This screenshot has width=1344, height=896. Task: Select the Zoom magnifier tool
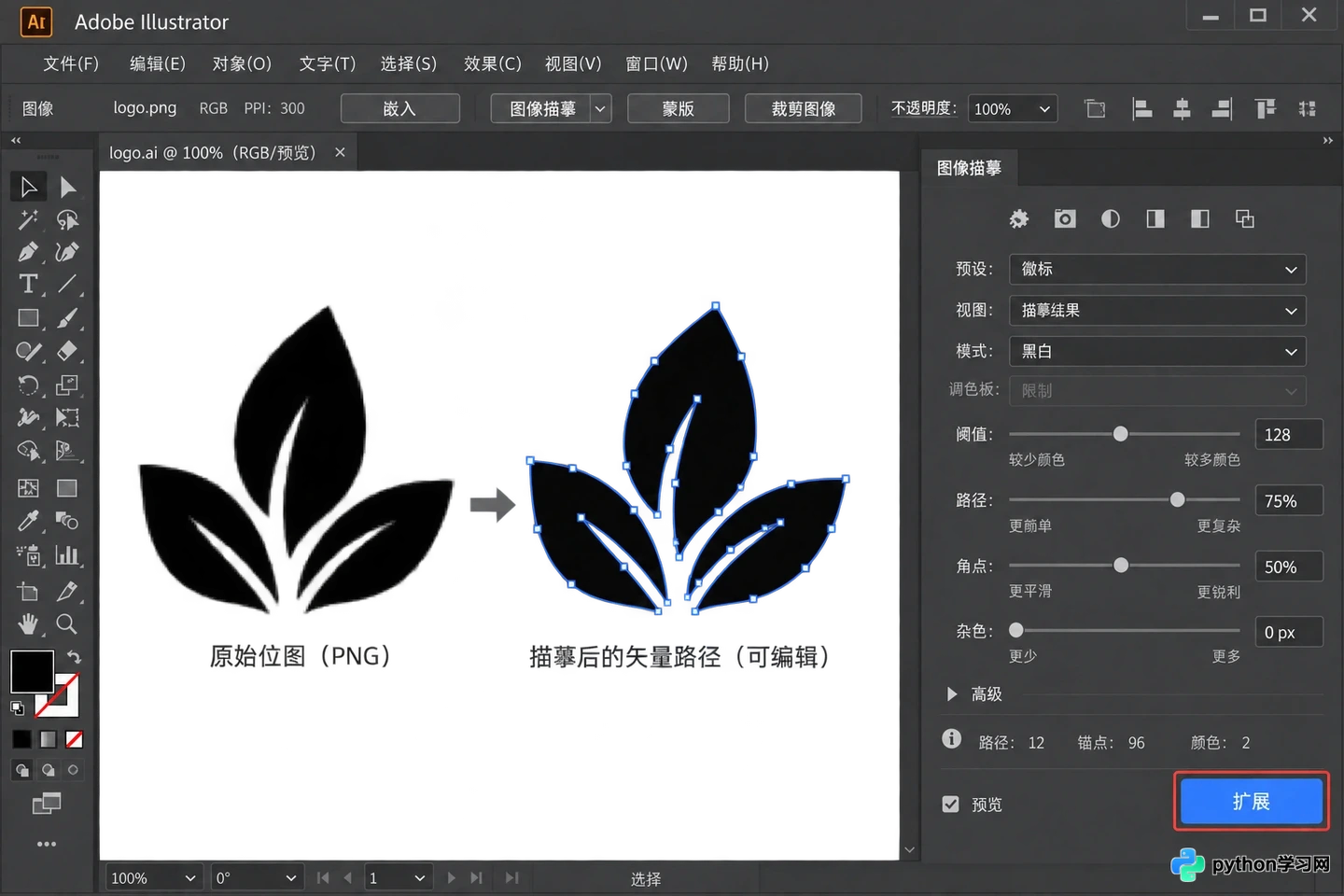(x=67, y=623)
